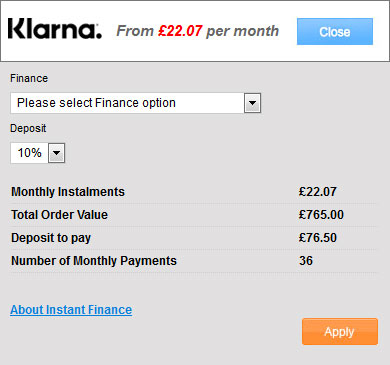Click the Klarna logo
Screen dimensions: 390x365
pos(55,29)
